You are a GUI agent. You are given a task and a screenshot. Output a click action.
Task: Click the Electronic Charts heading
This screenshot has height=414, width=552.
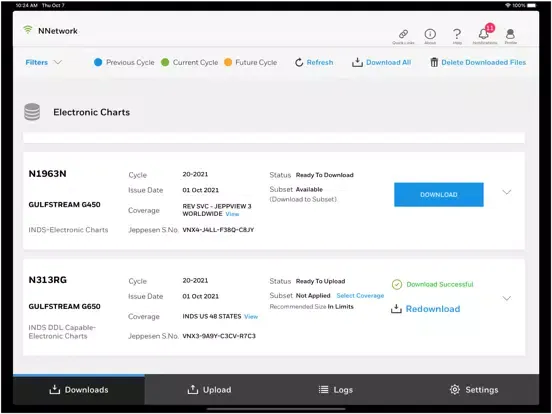click(92, 112)
